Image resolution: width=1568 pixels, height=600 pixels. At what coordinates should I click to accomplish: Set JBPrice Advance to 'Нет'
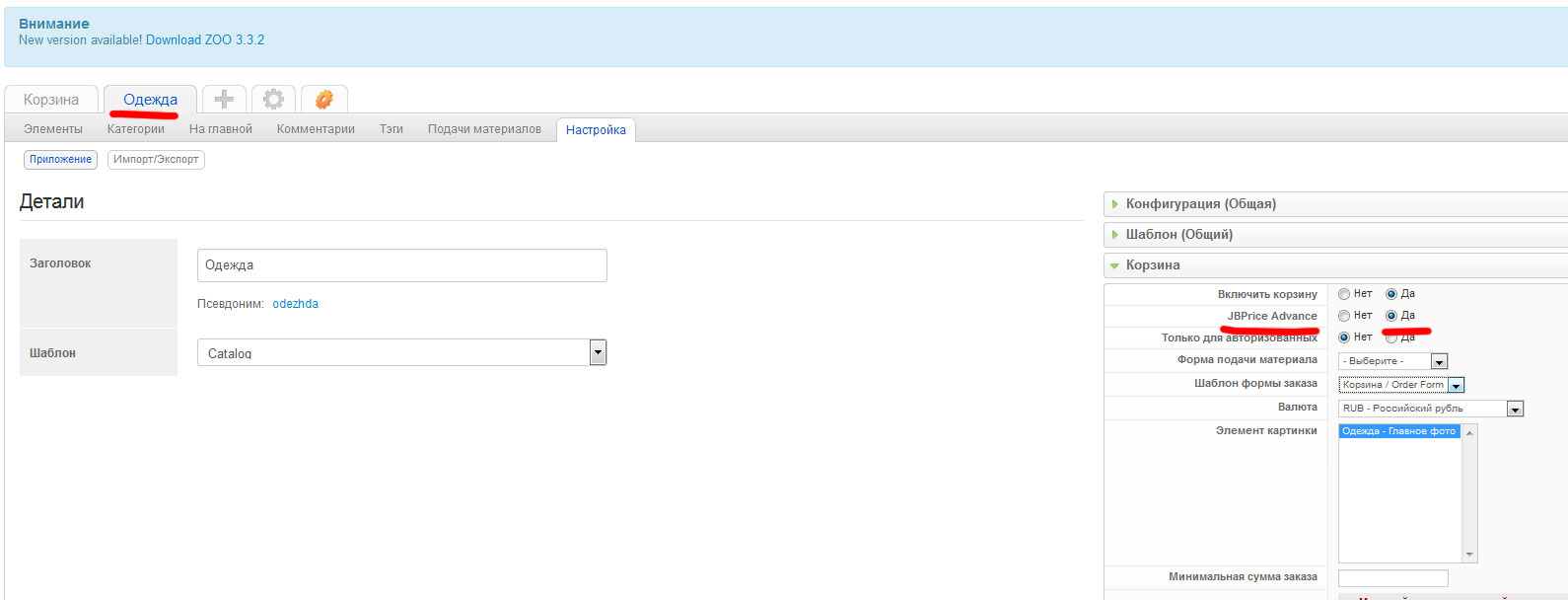[x=1344, y=316]
